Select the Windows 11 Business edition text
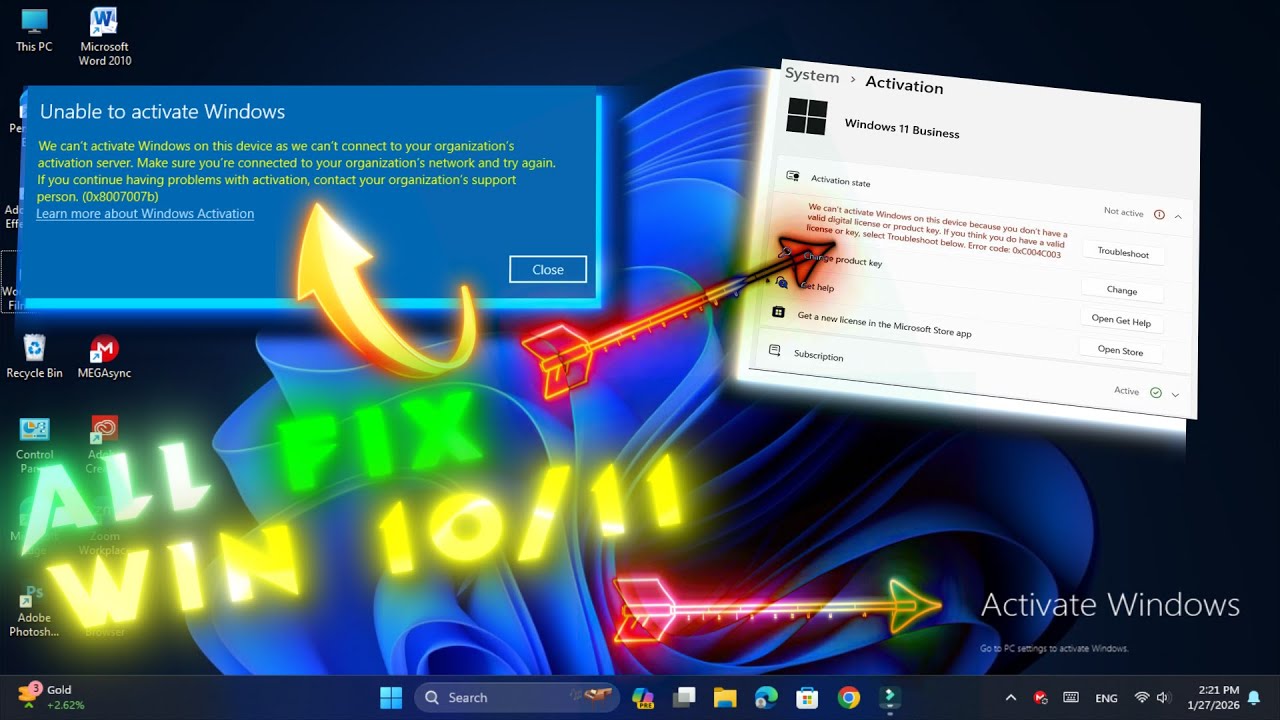 [x=902, y=128]
